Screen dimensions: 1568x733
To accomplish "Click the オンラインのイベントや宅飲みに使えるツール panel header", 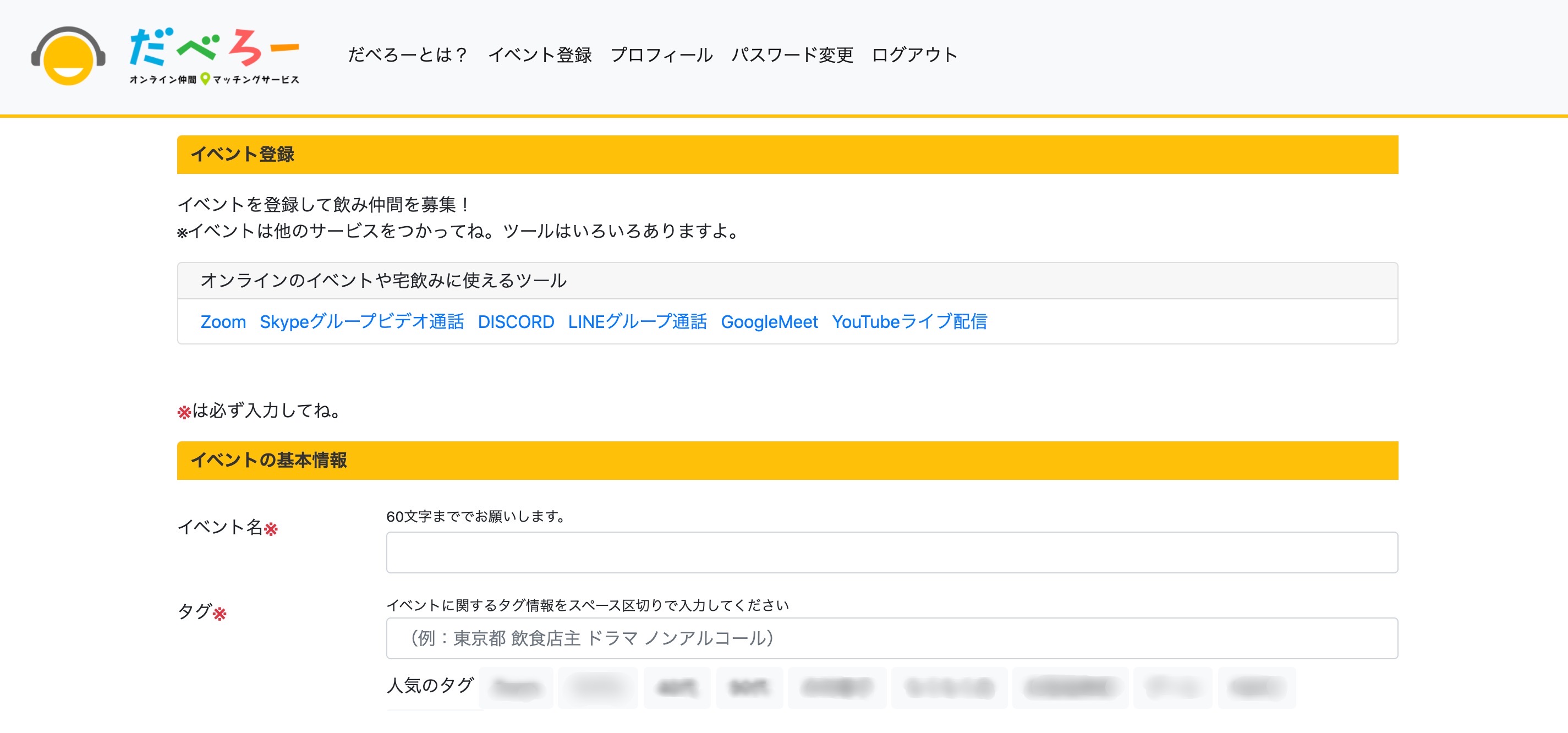I will coord(787,281).
